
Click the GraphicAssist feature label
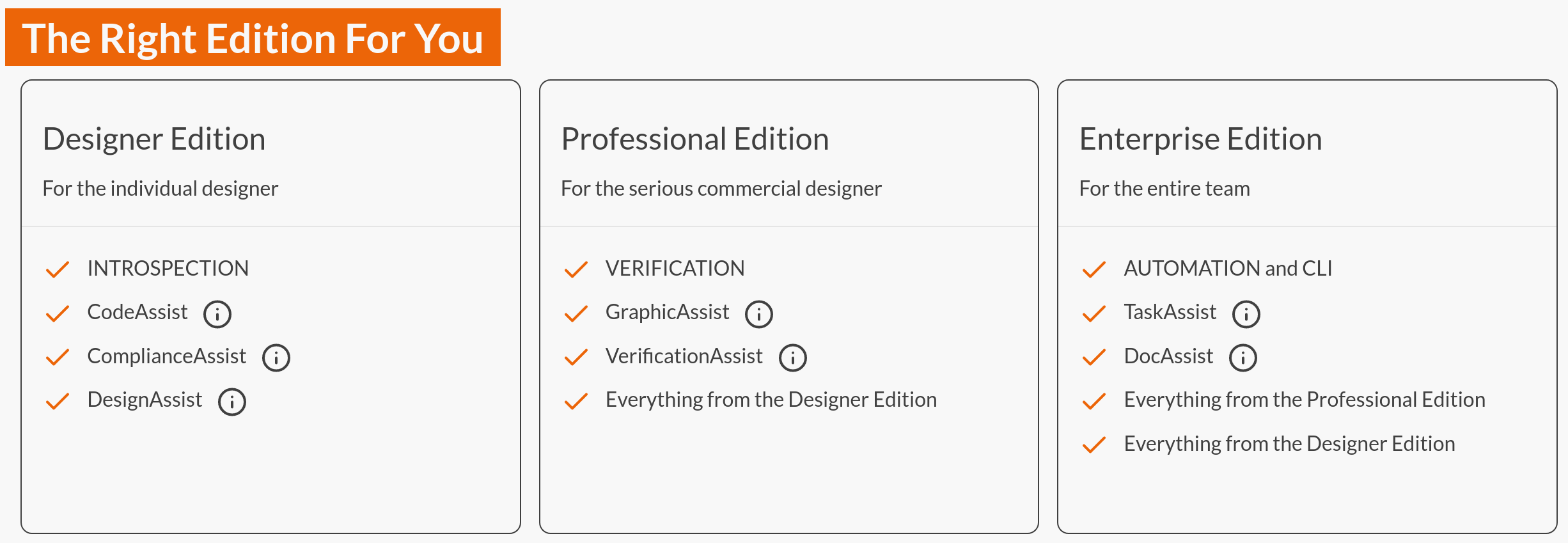click(668, 312)
